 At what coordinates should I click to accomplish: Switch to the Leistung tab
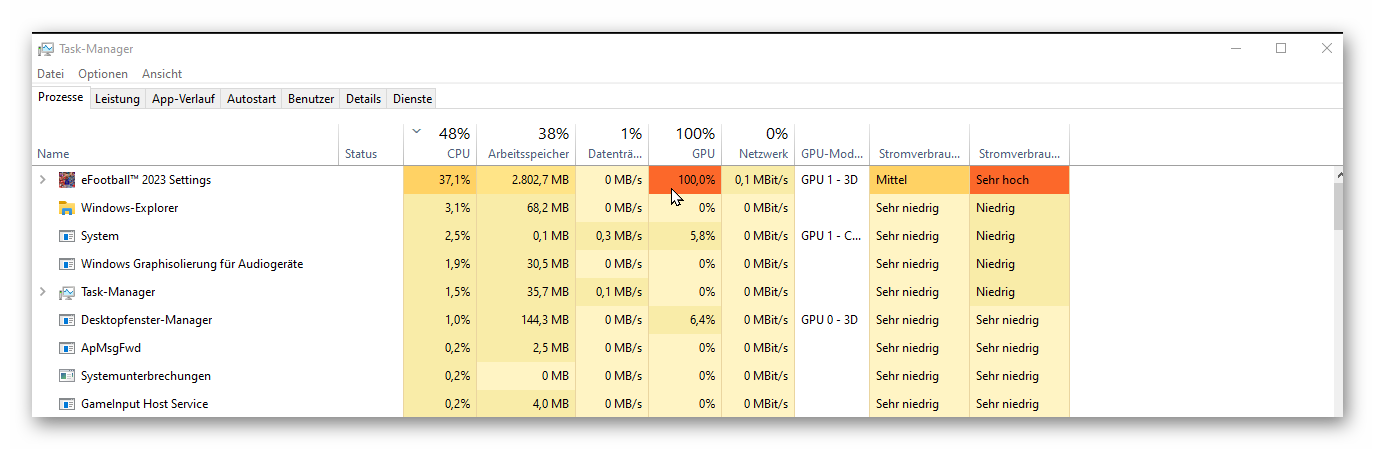(x=117, y=99)
